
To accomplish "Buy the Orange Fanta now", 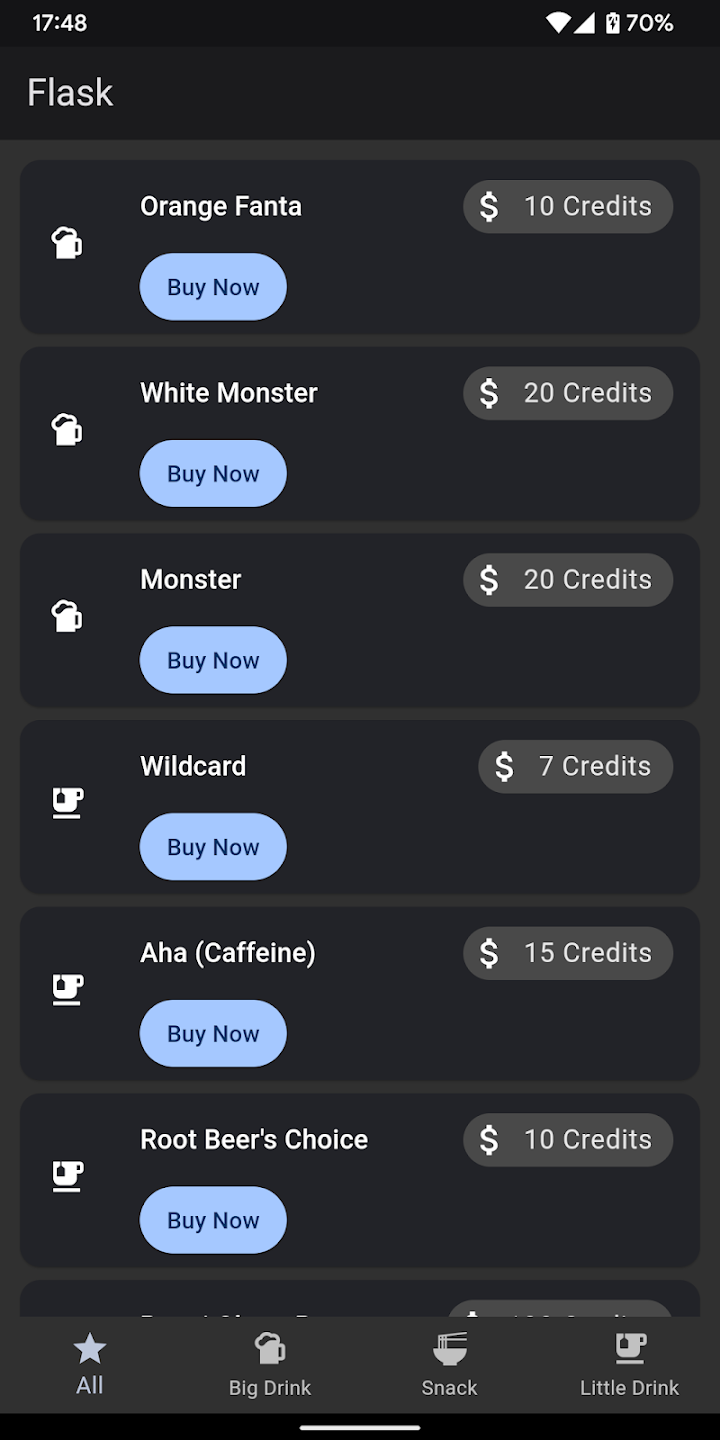I will 213,287.
